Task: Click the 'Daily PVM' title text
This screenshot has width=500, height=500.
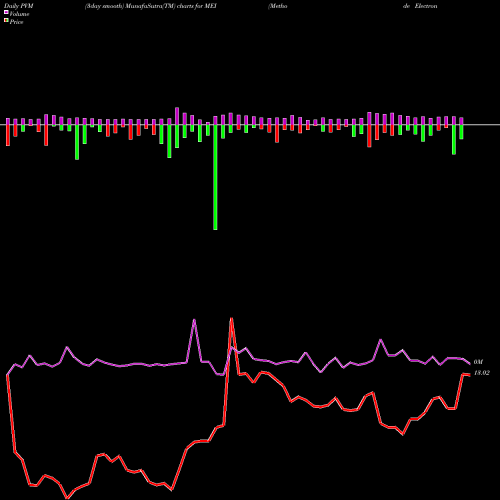Action: point(19,6)
